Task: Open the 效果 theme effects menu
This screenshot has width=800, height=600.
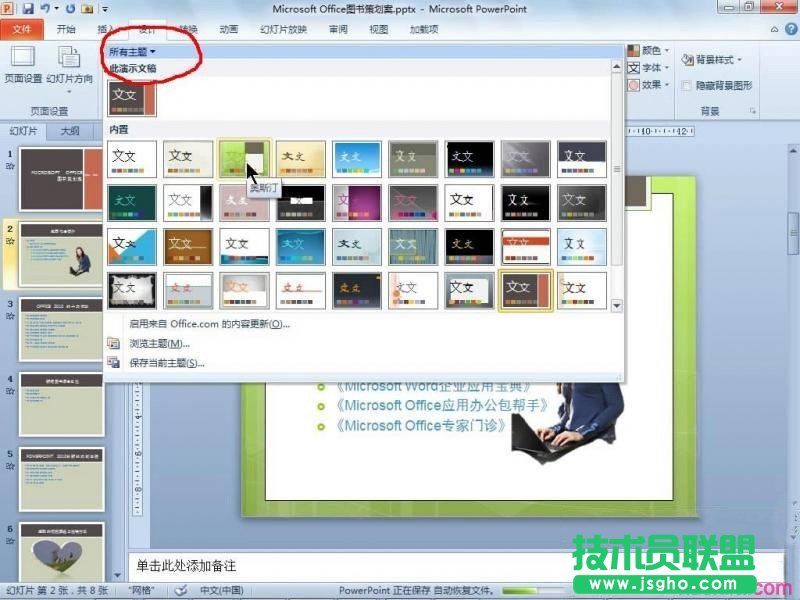Action: coord(649,85)
